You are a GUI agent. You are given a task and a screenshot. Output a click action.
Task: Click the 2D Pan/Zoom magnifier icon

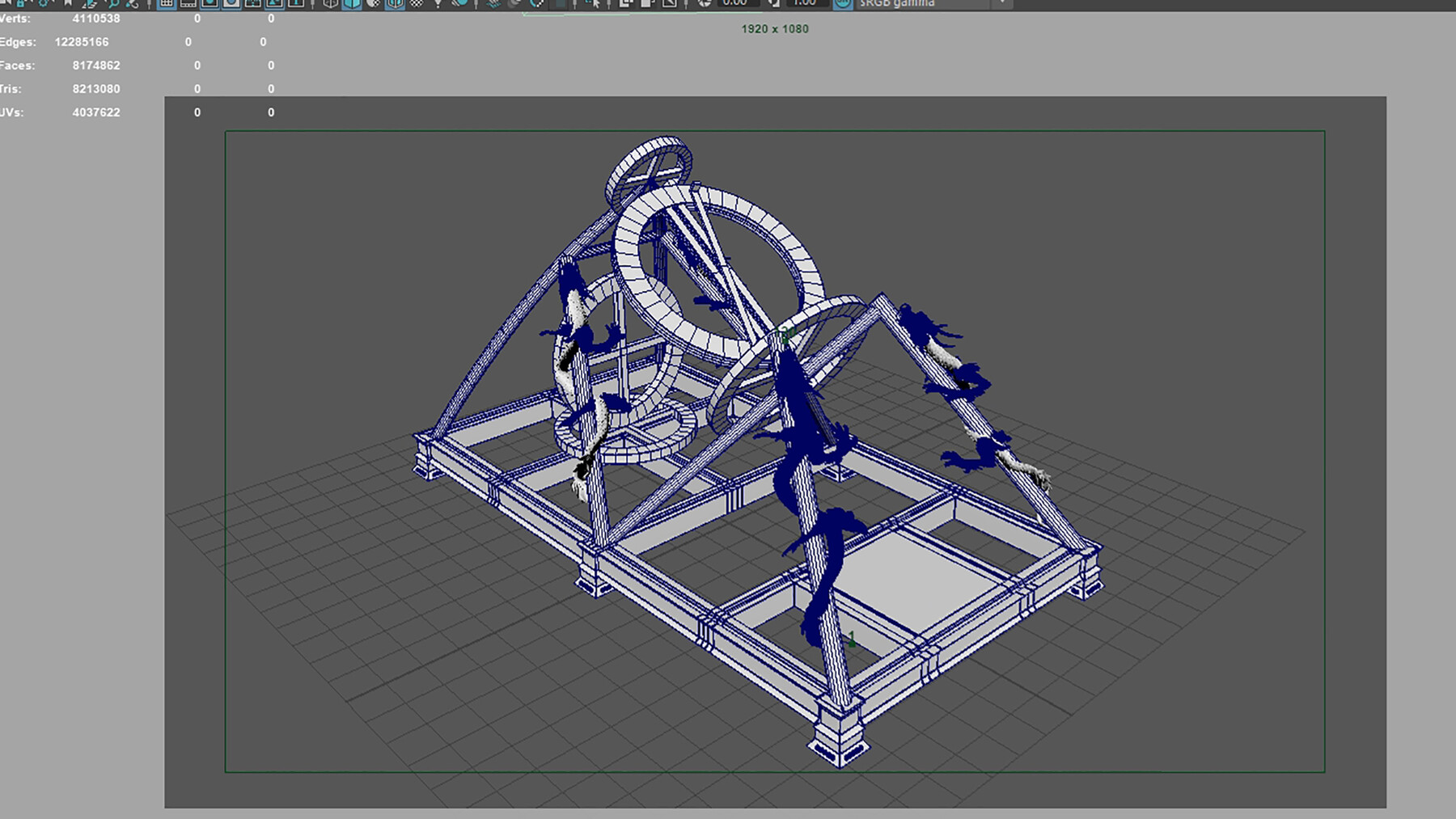click(x=112, y=3)
